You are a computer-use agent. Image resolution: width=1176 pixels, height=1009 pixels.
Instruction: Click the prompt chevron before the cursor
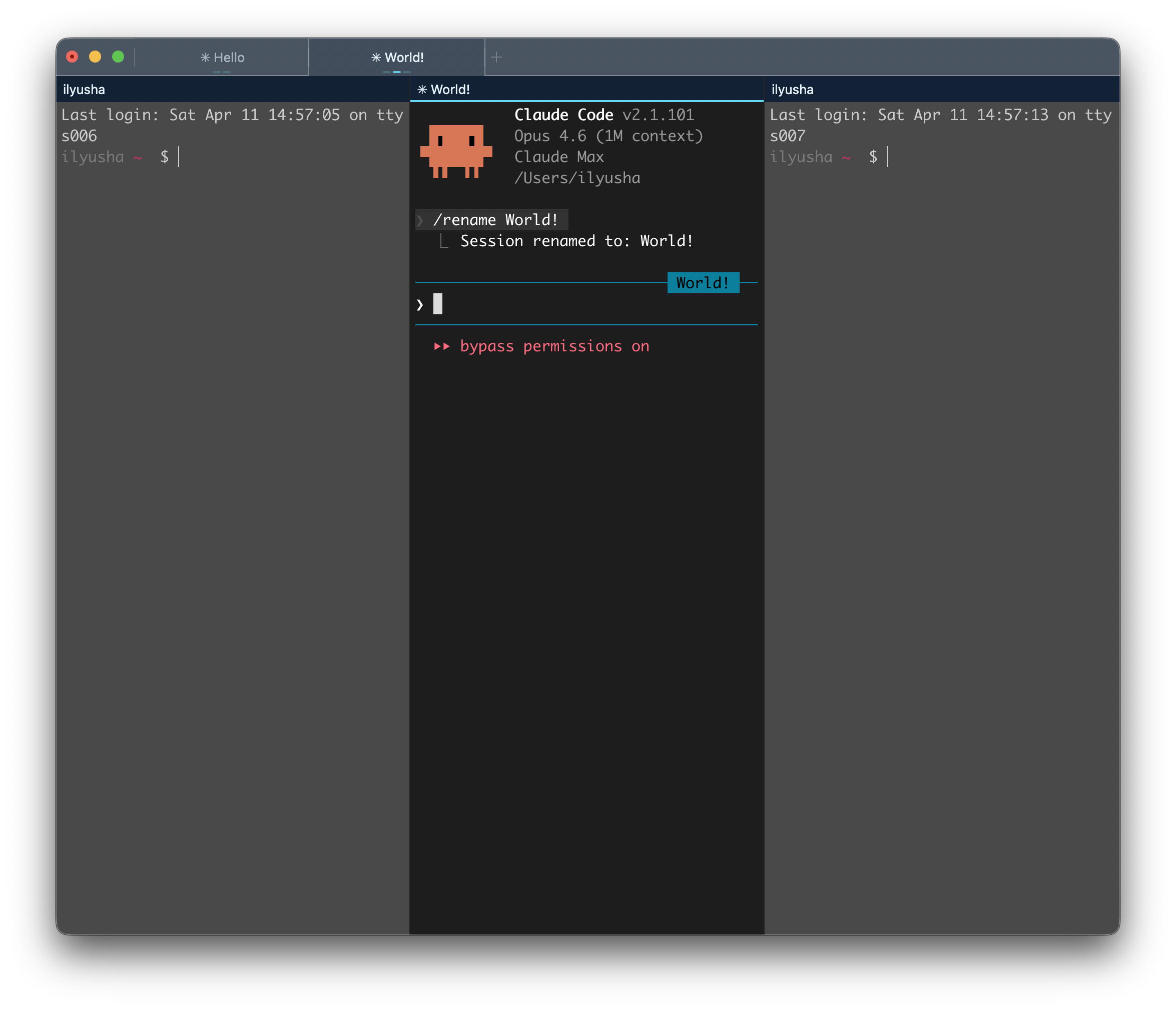tap(420, 305)
